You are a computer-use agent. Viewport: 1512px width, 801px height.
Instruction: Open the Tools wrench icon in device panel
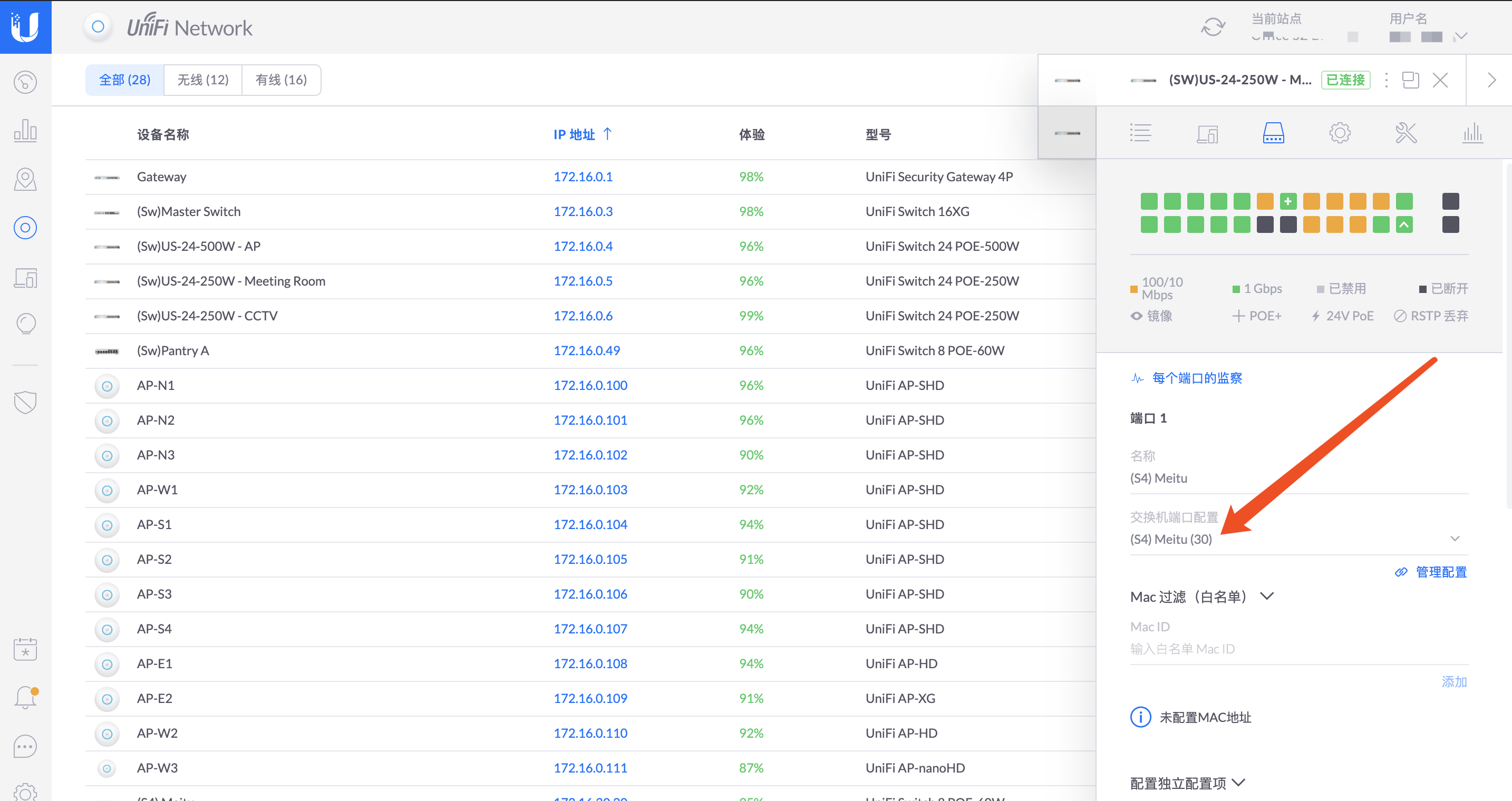click(1407, 133)
